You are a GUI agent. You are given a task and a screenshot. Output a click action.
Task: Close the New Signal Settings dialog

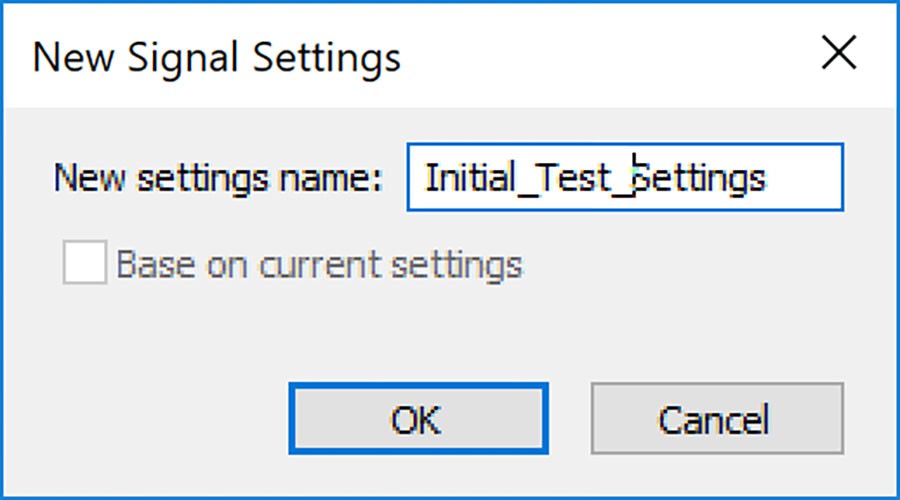tap(839, 52)
